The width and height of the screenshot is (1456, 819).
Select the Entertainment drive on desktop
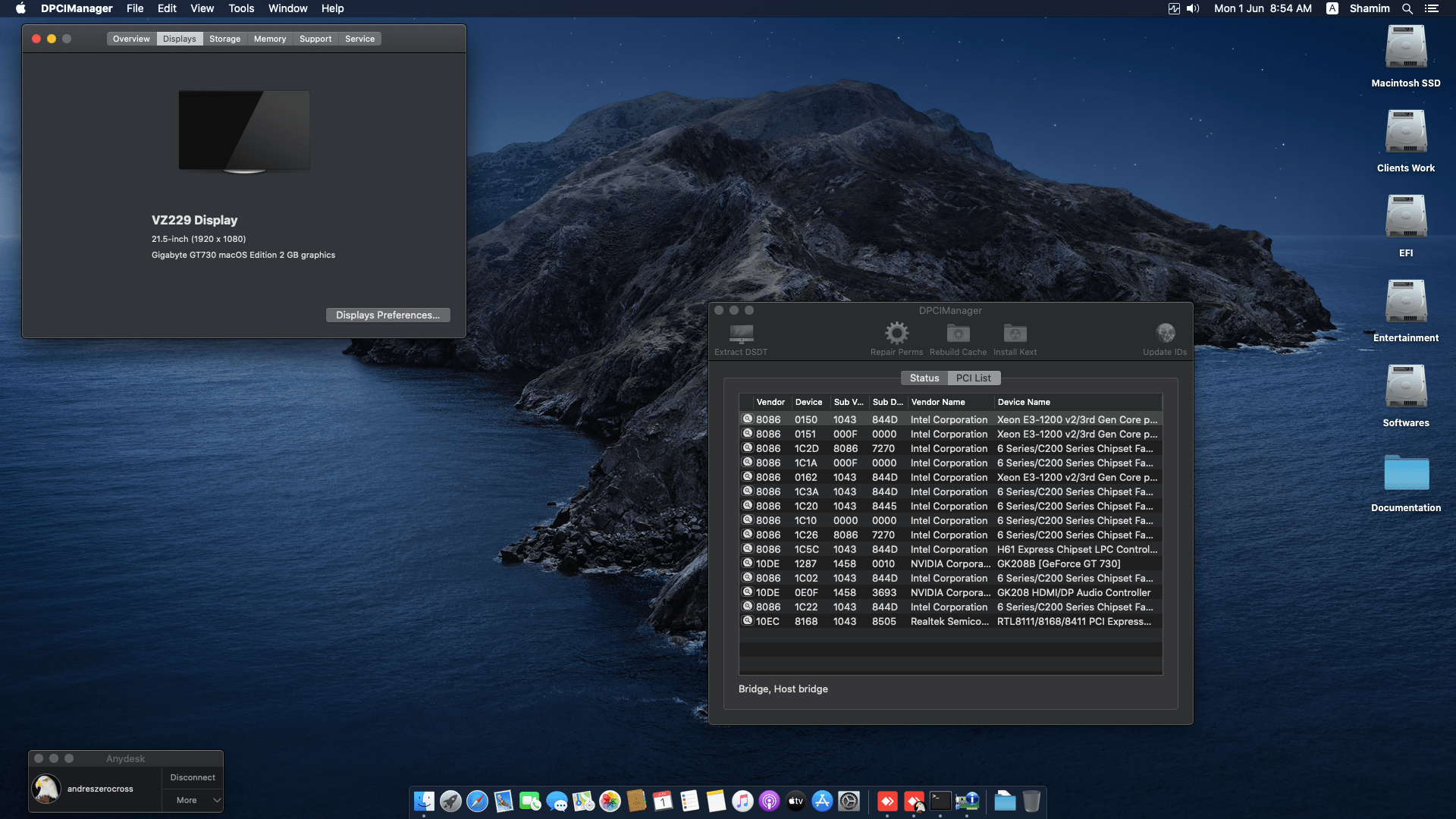[x=1406, y=302]
